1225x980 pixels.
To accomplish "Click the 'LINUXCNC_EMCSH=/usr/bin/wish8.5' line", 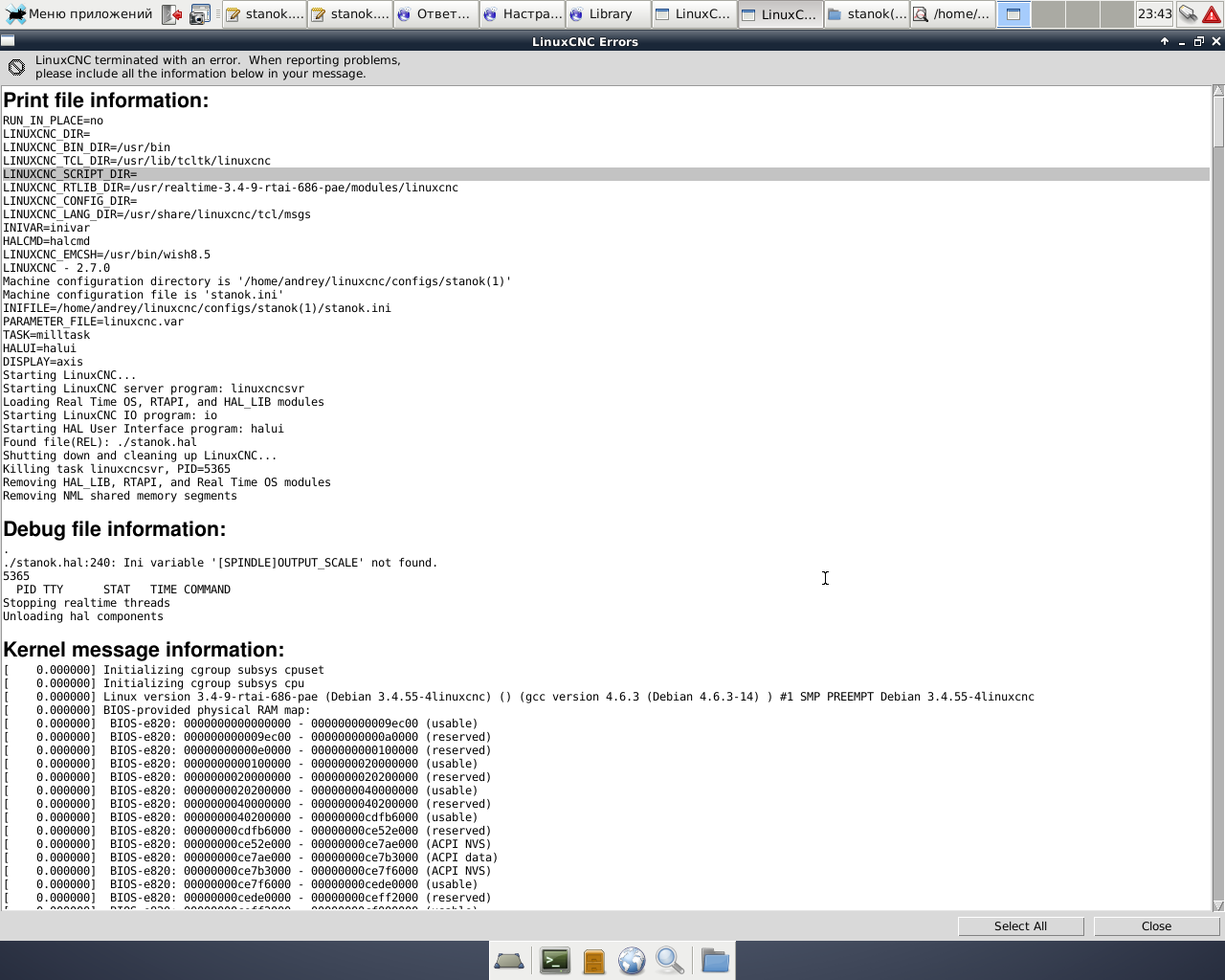I will tap(106, 255).
